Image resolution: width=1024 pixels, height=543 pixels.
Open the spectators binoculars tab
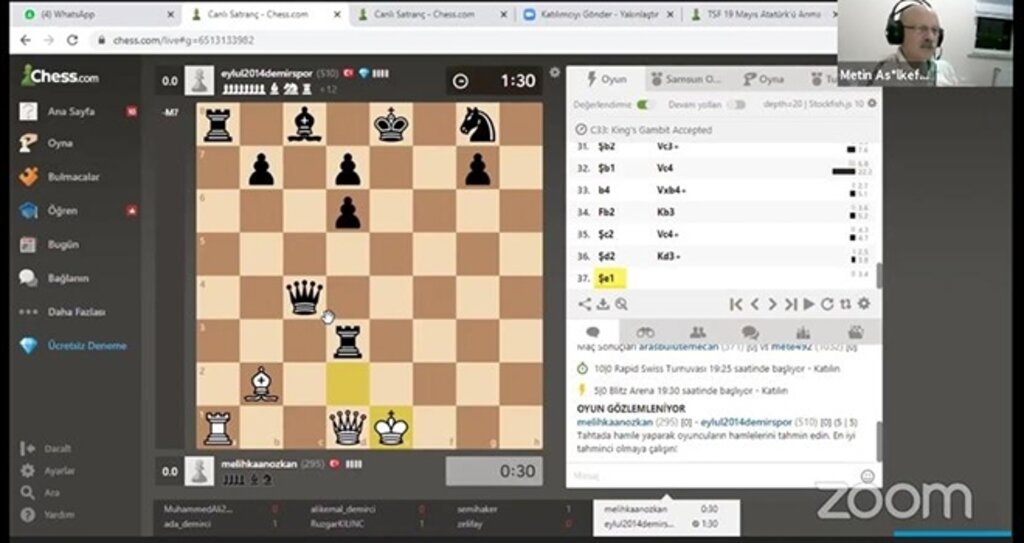pyautogui.click(x=645, y=332)
